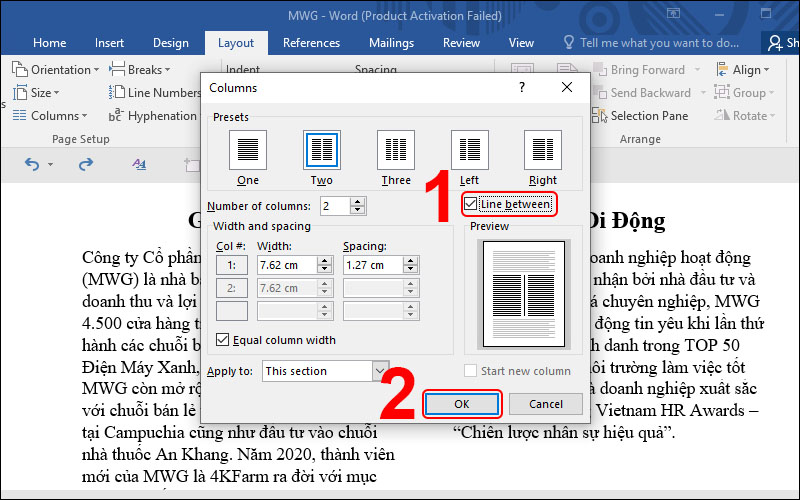Switch to the Insert tab
The width and height of the screenshot is (800, 500).
point(109,43)
